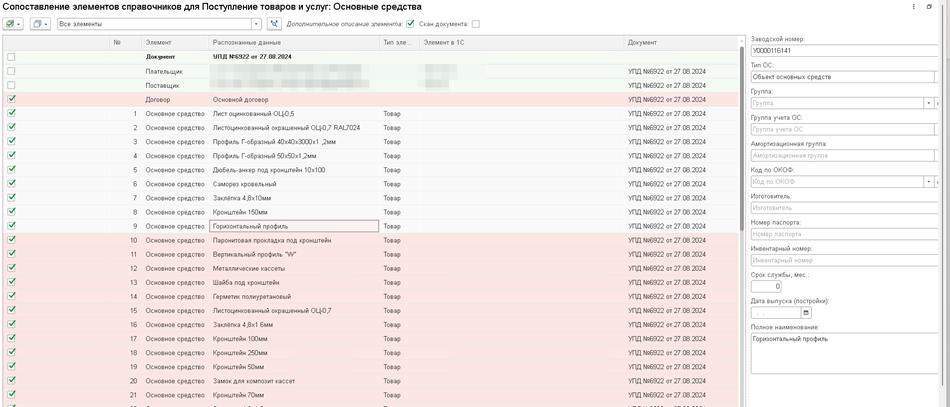Click the 'Распознанные данные' column header
Viewport: 950px width, 407px height.
[294, 42]
